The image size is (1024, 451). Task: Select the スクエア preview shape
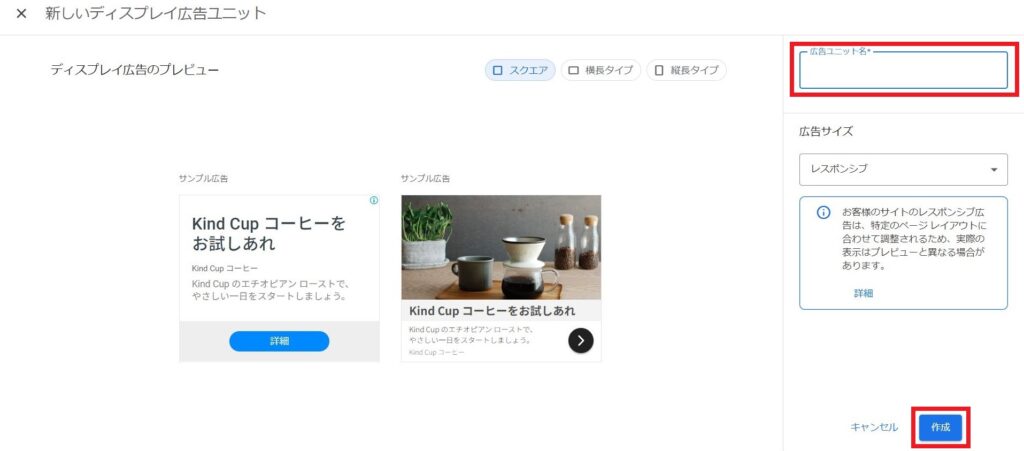[x=520, y=70]
